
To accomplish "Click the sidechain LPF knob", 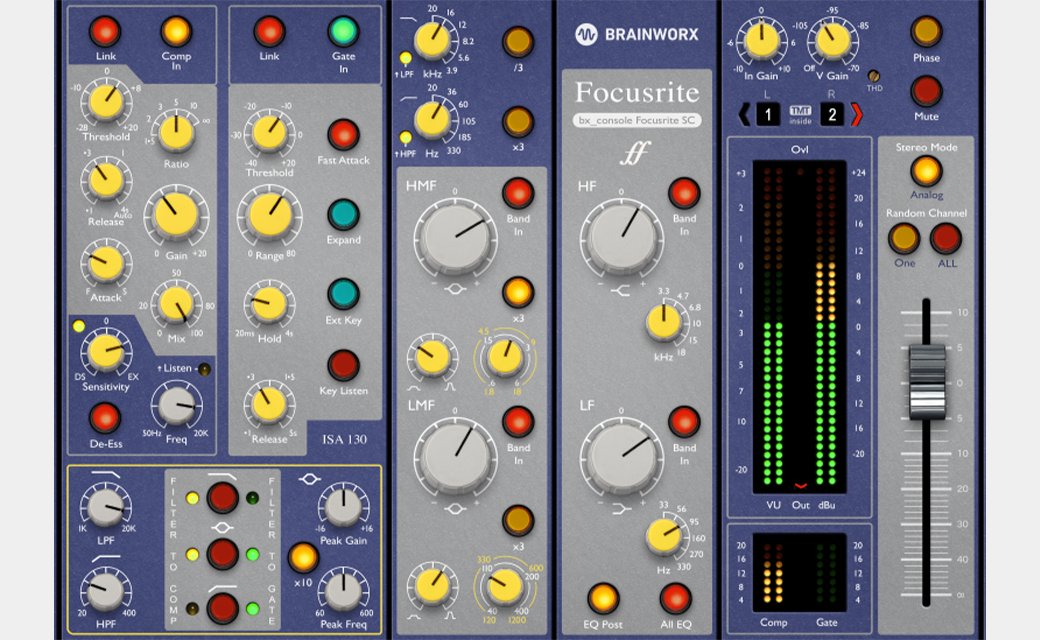I will coord(105,507).
